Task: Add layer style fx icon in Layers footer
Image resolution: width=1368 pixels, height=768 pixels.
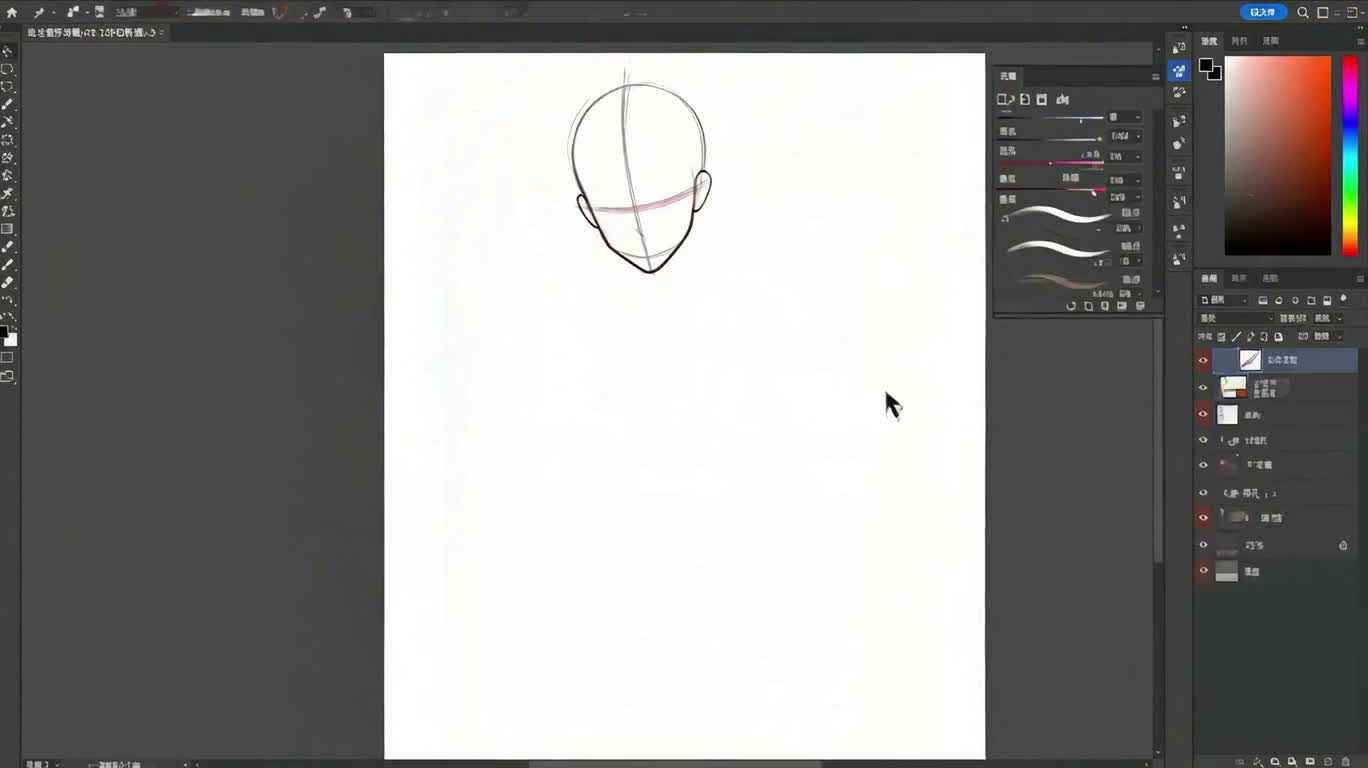Action: [1259, 761]
